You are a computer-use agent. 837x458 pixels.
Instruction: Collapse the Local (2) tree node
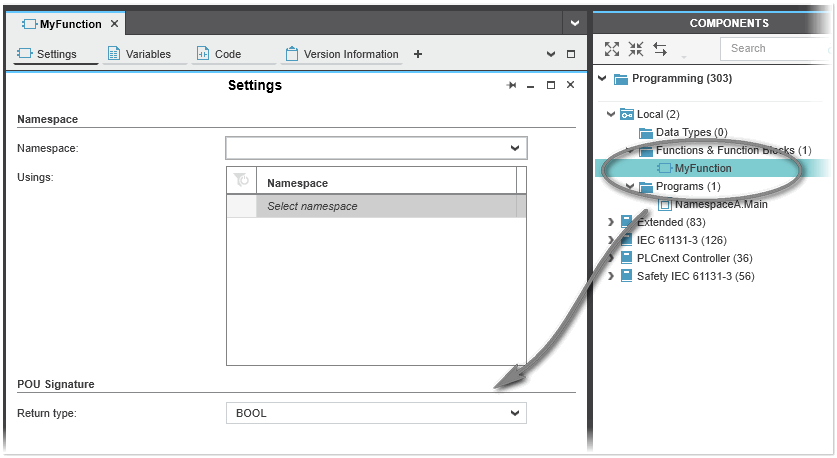pos(612,114)
